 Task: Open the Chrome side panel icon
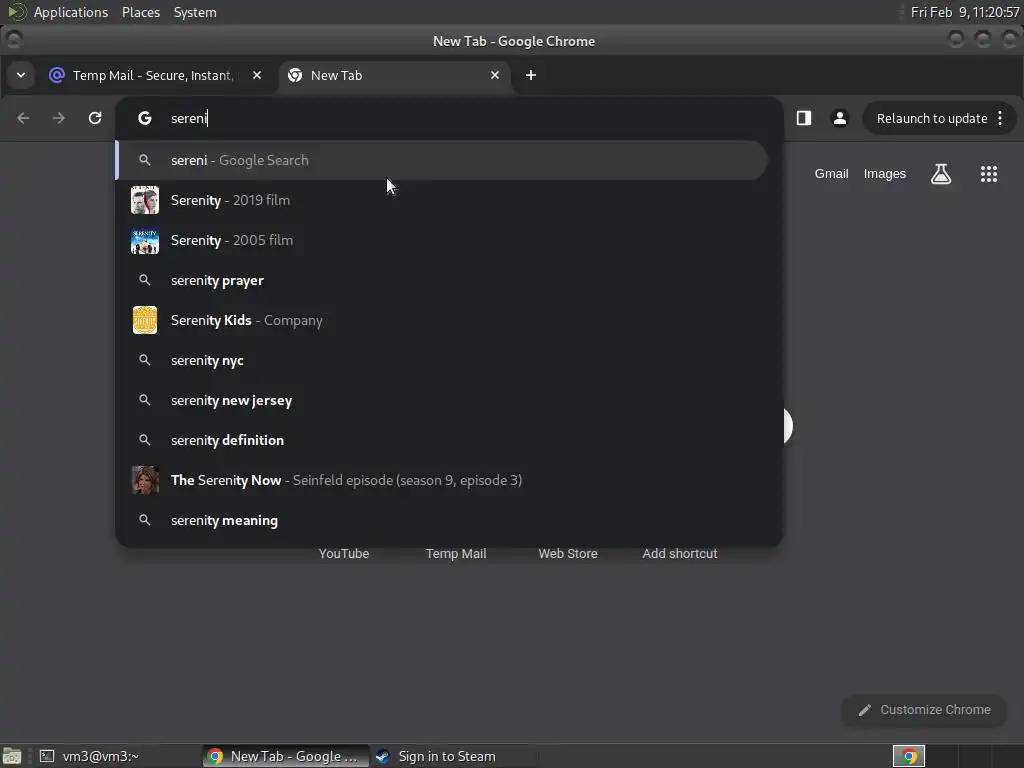(x=804, y=118)
